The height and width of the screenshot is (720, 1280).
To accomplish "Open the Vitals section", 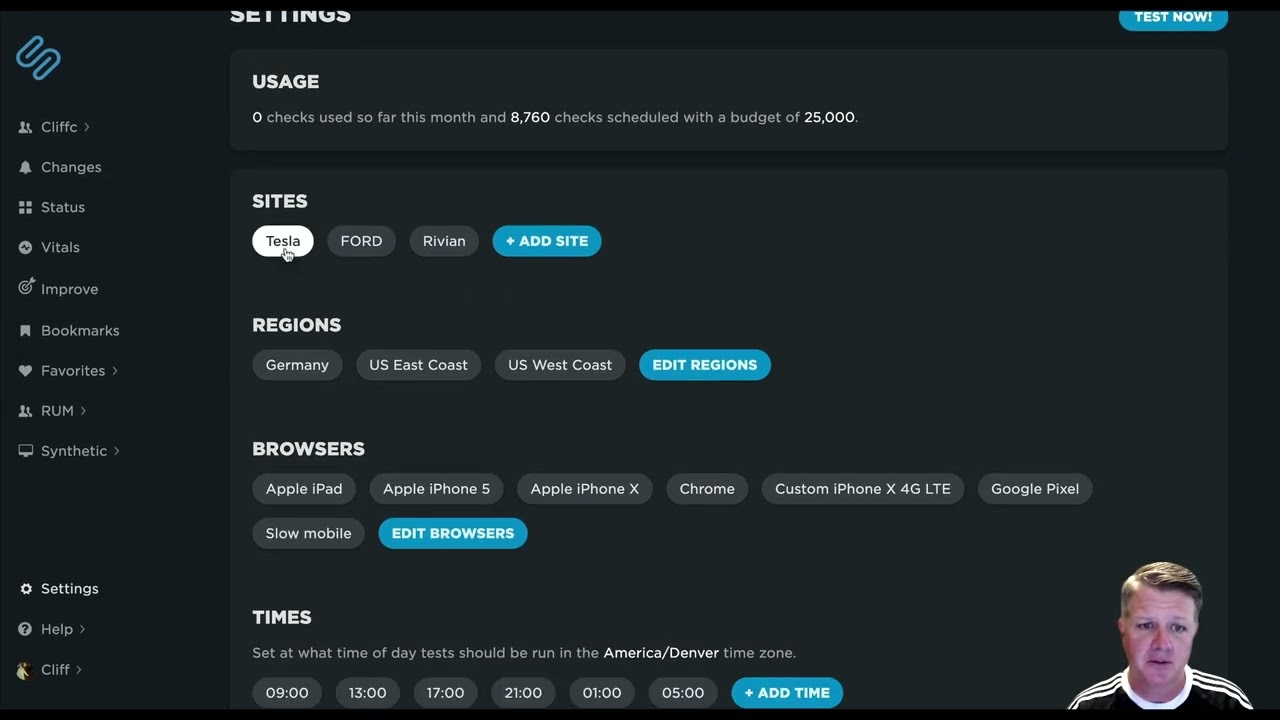I will 60,247.
